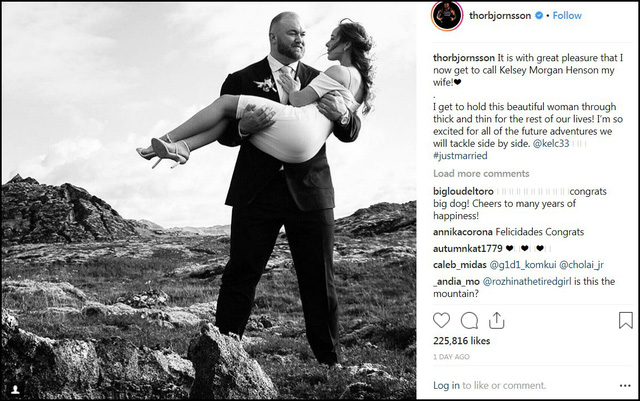Save the post with the bookmark icon
Screen dimensions: 640x401
pyautogui.click(x=626, y=321)
